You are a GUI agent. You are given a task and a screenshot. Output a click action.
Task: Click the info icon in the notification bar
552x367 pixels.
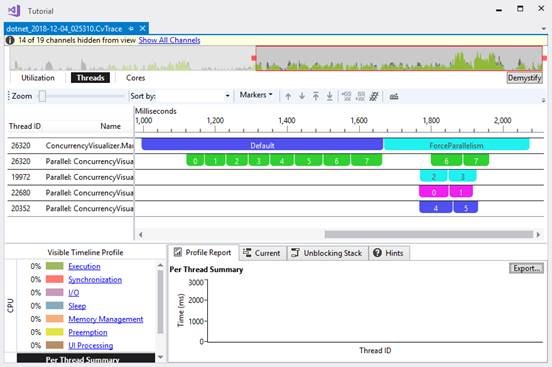[x=10, y=40]
